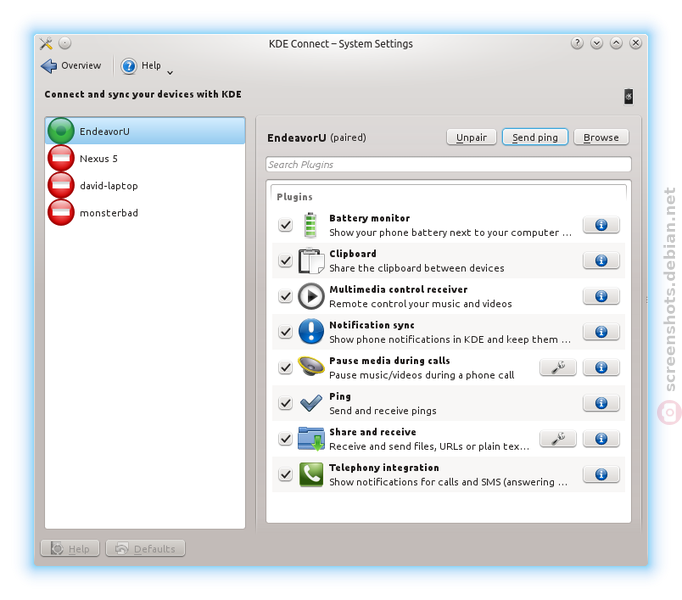Viewport: 682px width, 600px height.
Task: Open info for Battery monitor plugin
Action: [x=601, y=225]
